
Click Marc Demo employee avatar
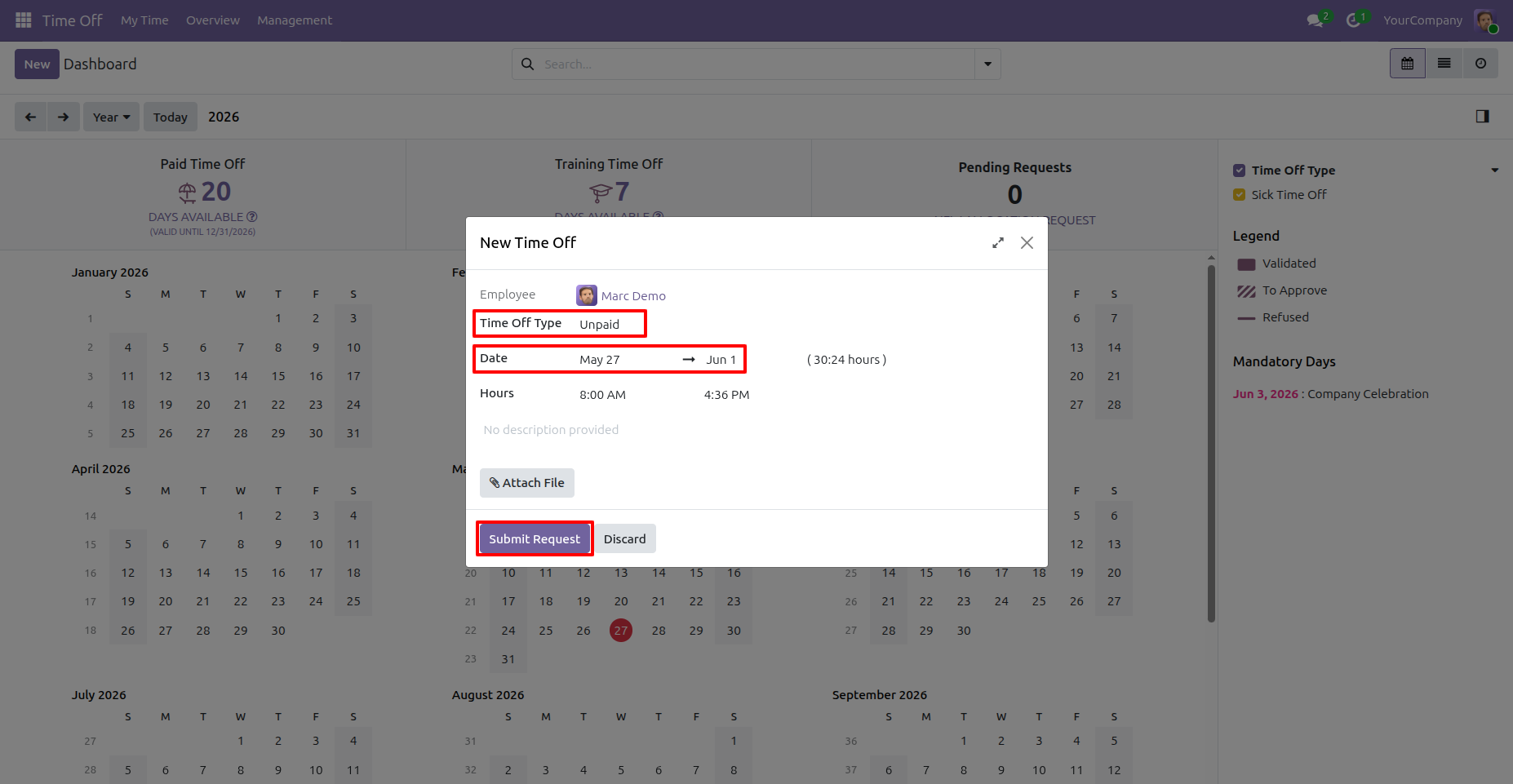tap(586, 295)
